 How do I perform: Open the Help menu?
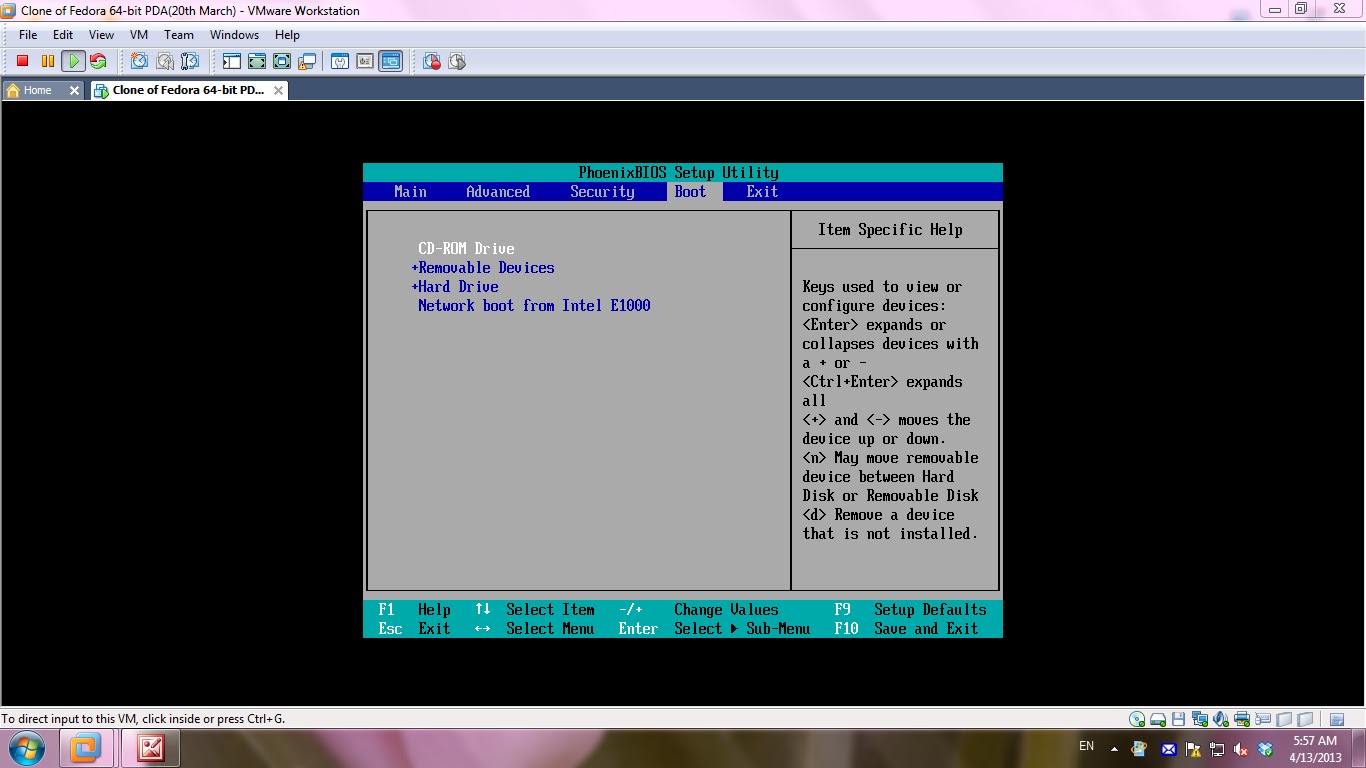(287, 35)
